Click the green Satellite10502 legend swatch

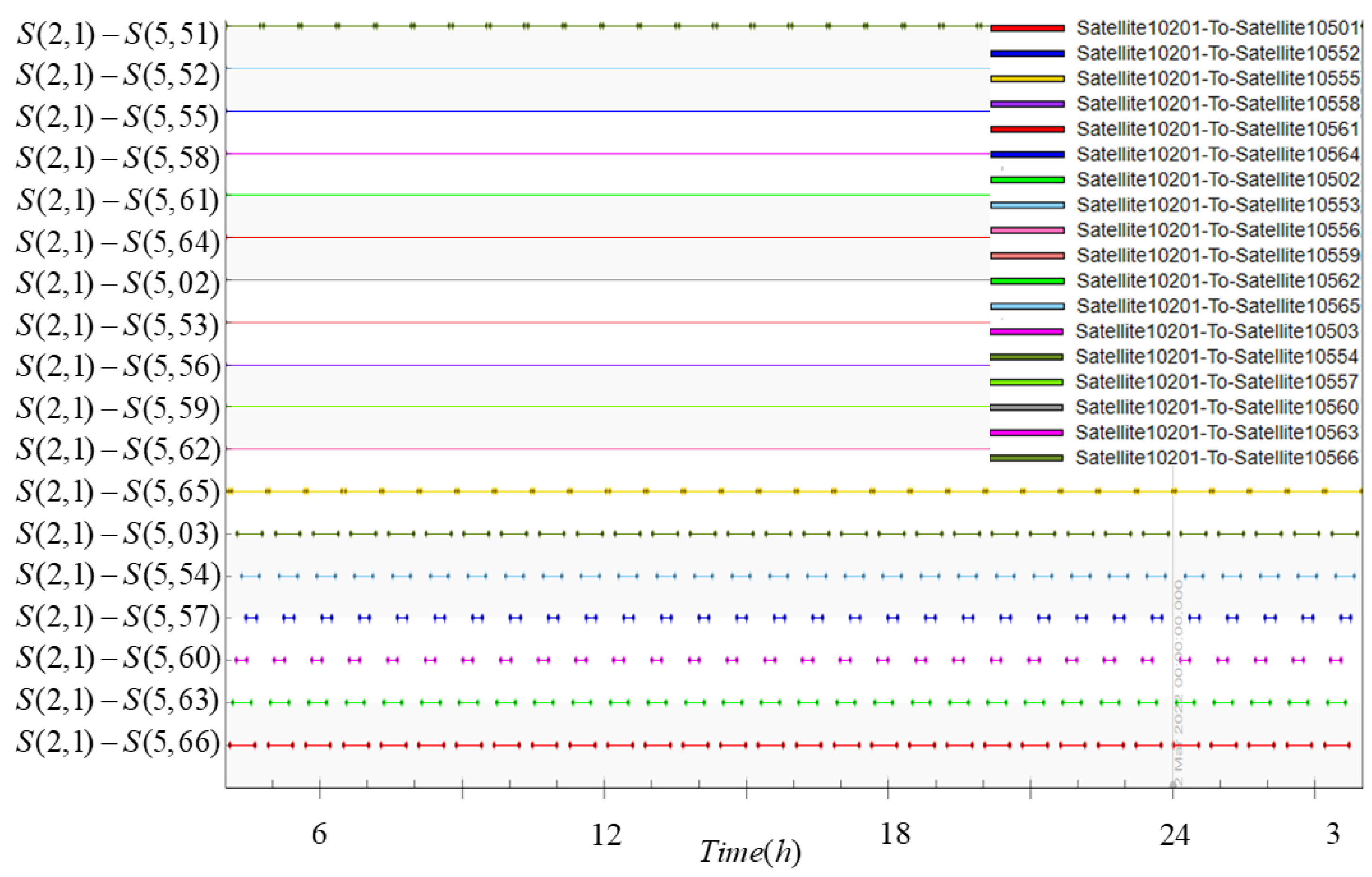click(1027, 180)
